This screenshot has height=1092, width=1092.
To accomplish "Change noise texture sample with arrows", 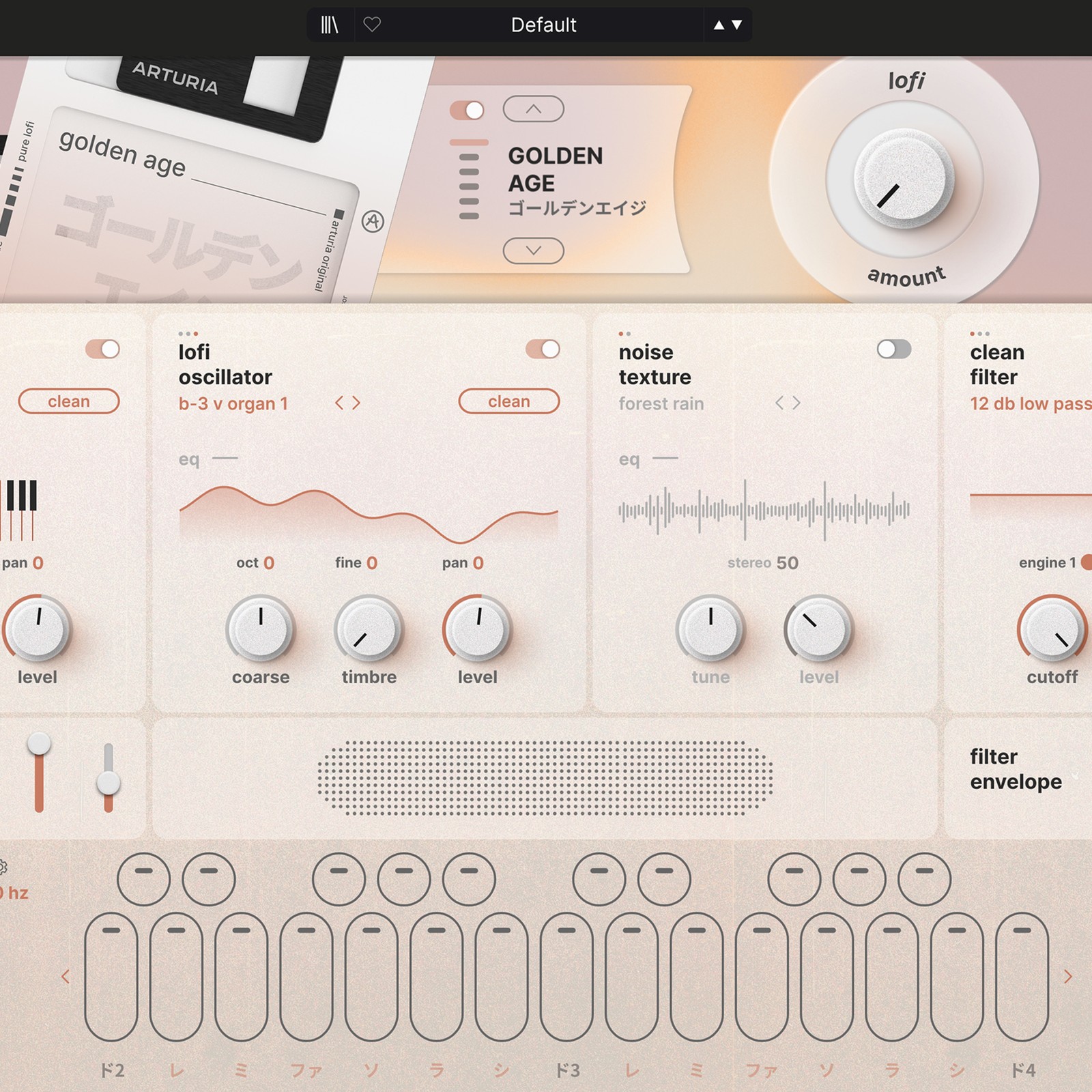I will click(x=788, y=403).
